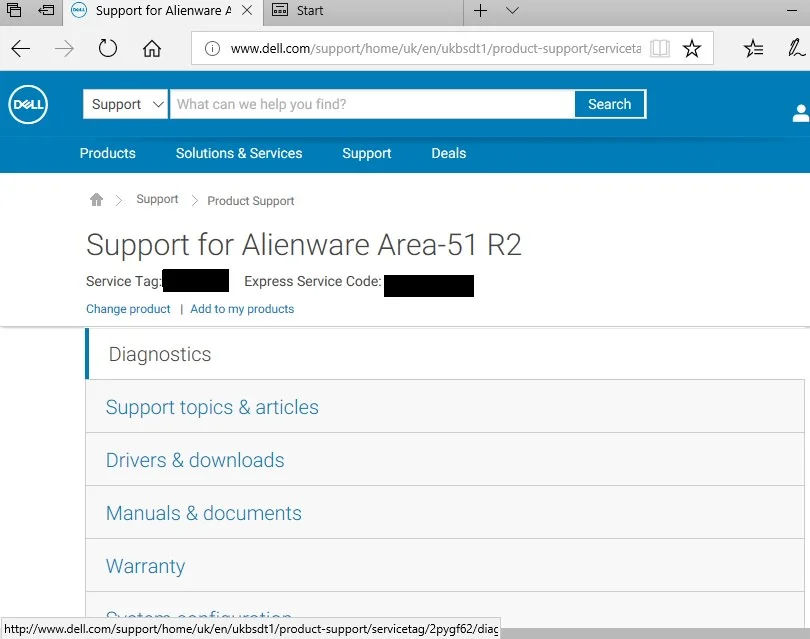Click the browser address bar URL
Viewport: 810px width, 639px height.
435,49
